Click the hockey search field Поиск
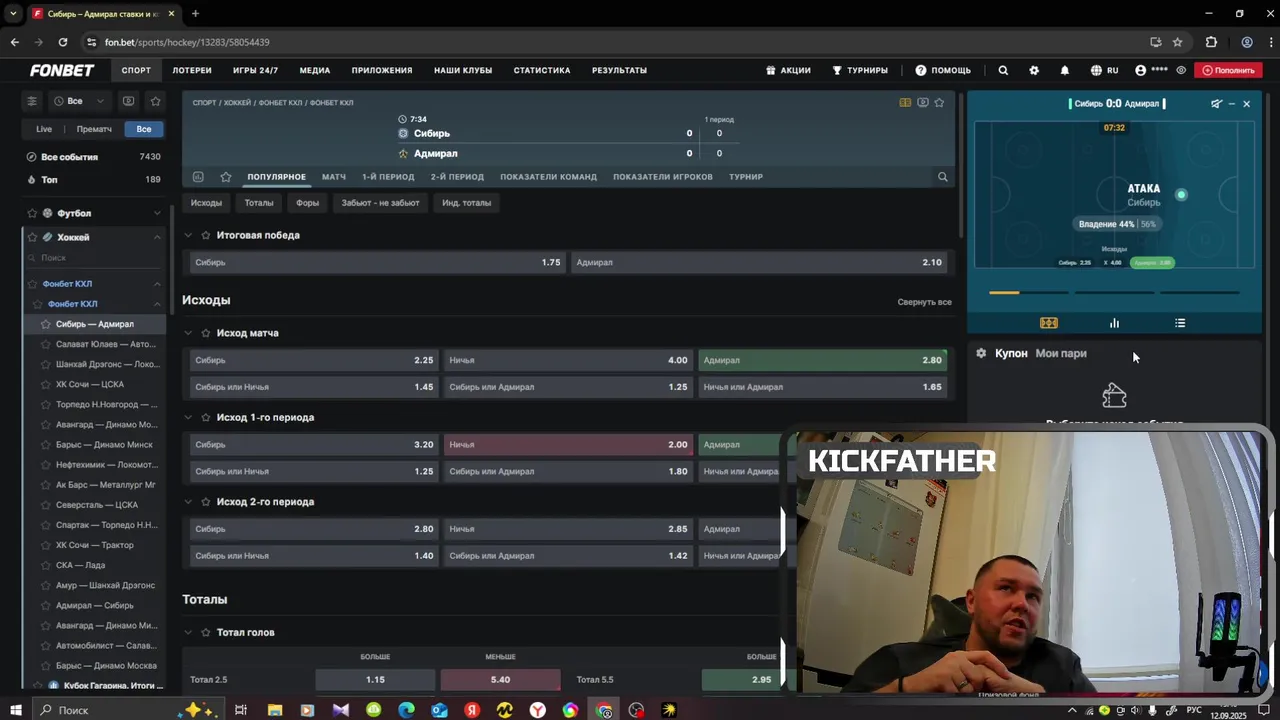 (95, 258)
